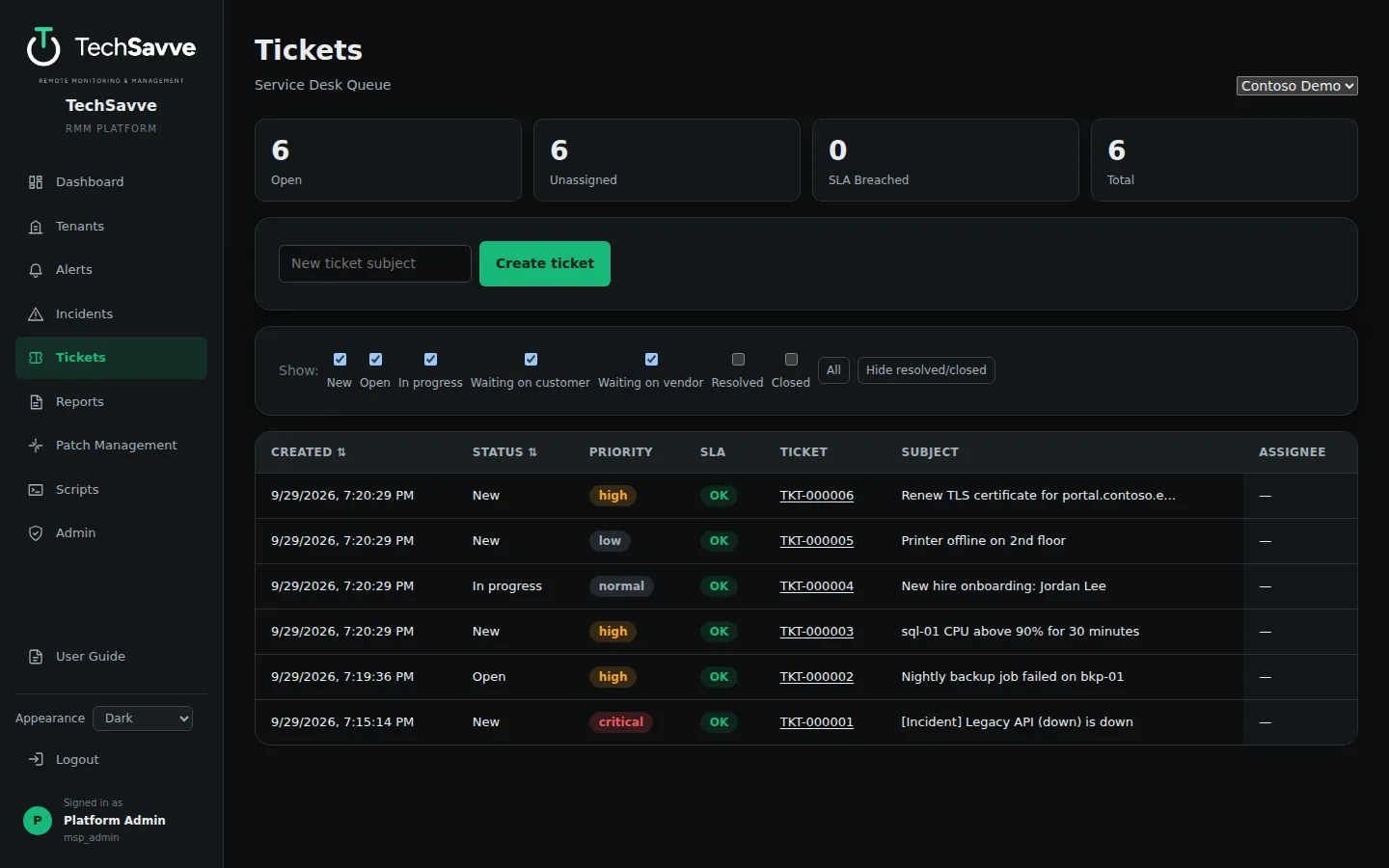Uncheck the Waiting on customer checkbox
This screenshot has width=1389, height=868.
point(531,359)
